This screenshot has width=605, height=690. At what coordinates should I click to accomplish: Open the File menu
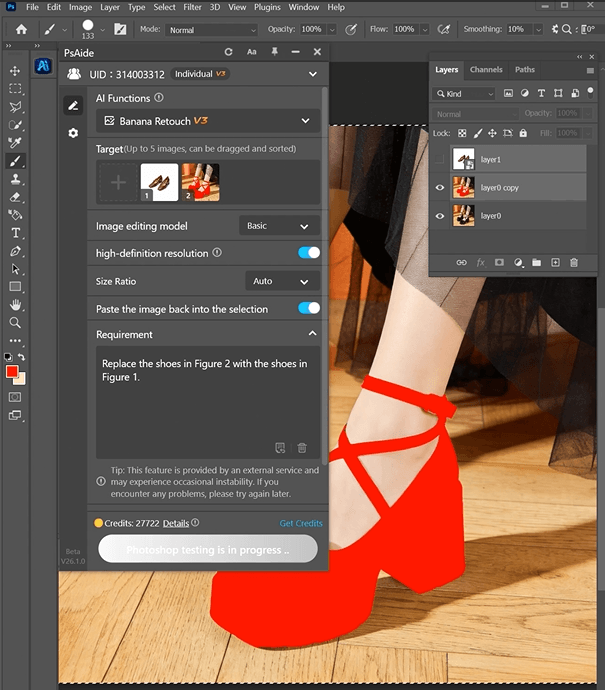coord(32,7)
